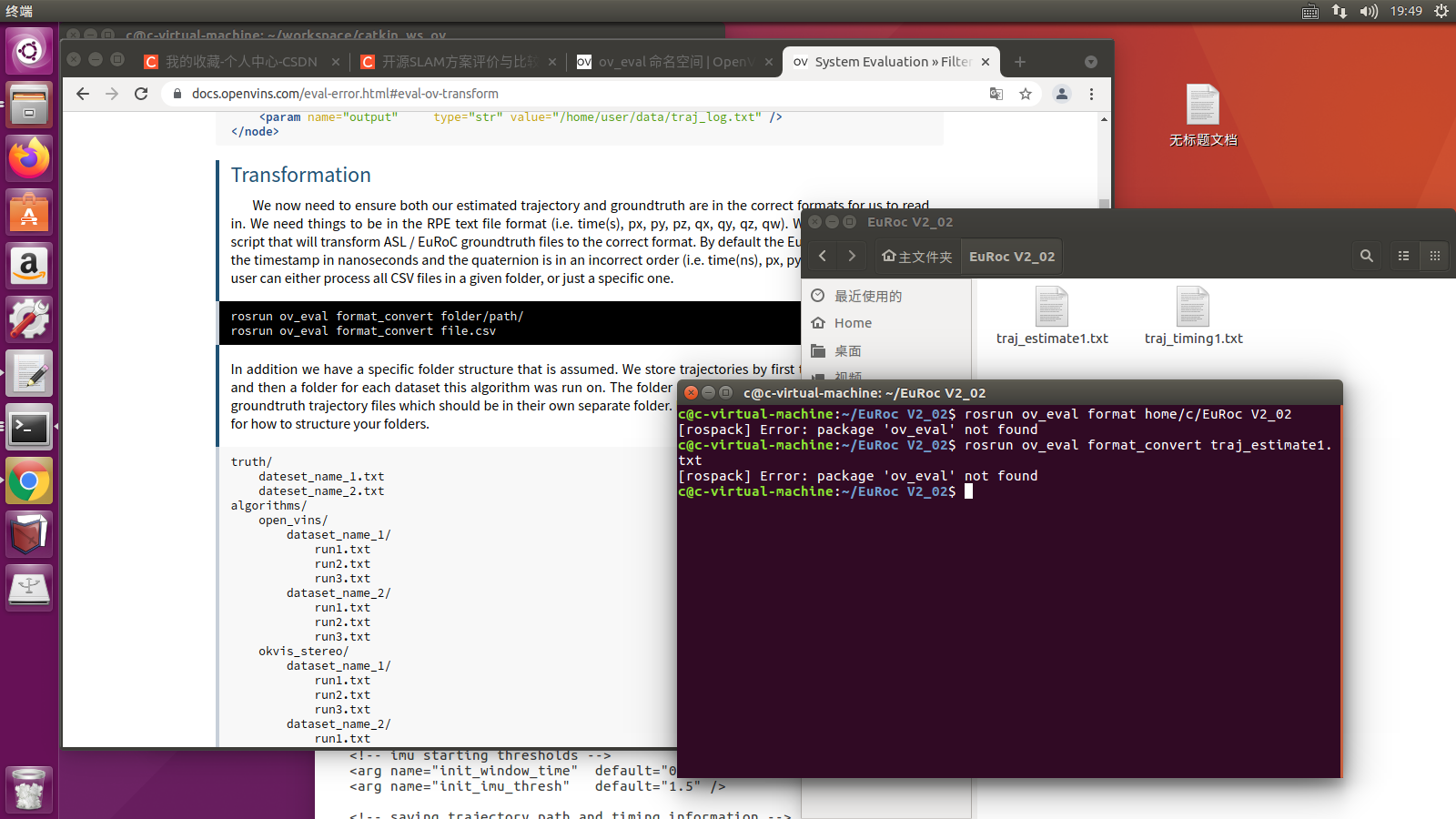
Task: Open the Terminal launcher in the dock
Action: pyautogui.click(x=28, y=427)
